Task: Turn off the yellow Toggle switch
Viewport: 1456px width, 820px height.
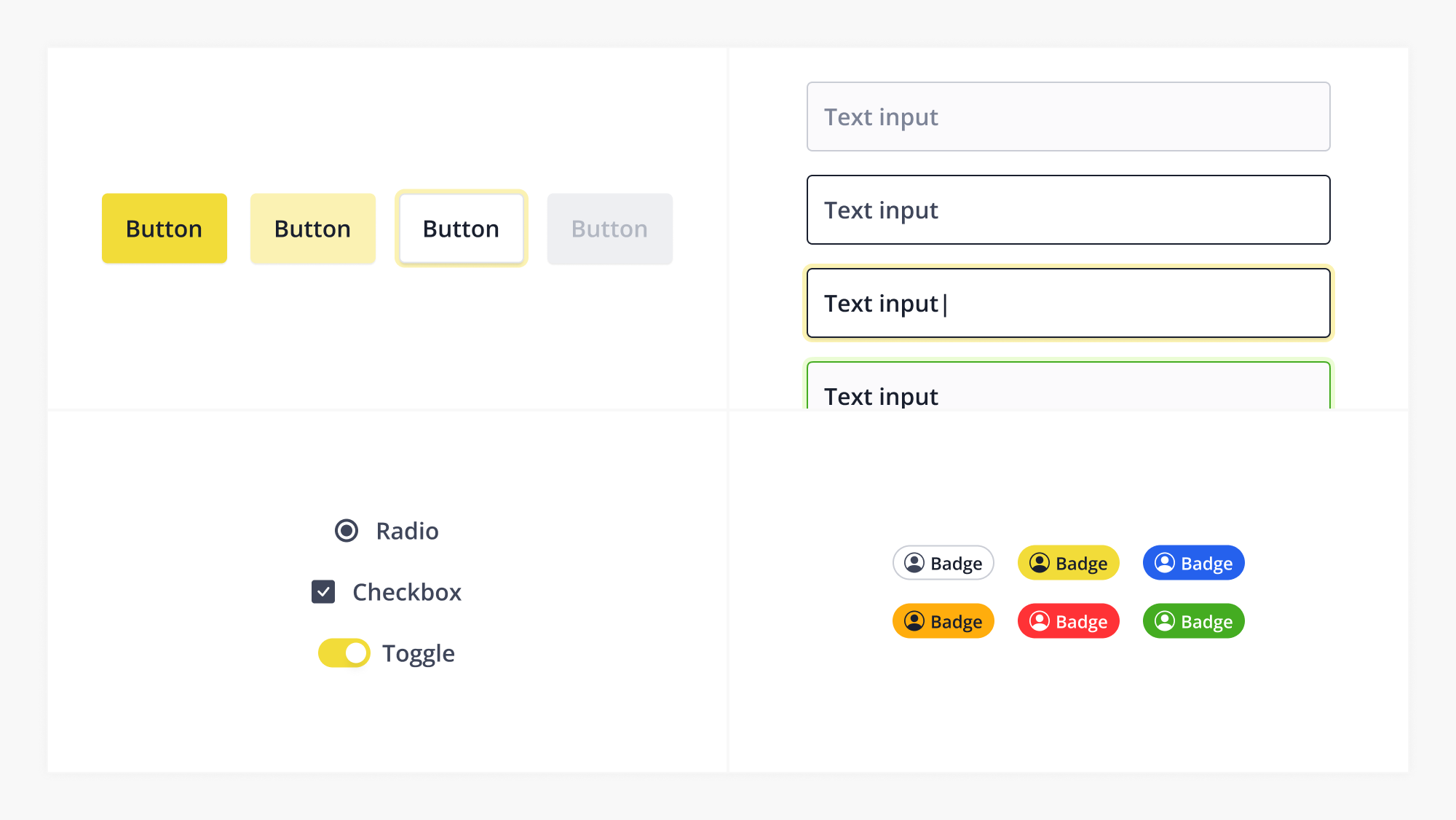Action: pyautogui.click(x=344, y=653)
